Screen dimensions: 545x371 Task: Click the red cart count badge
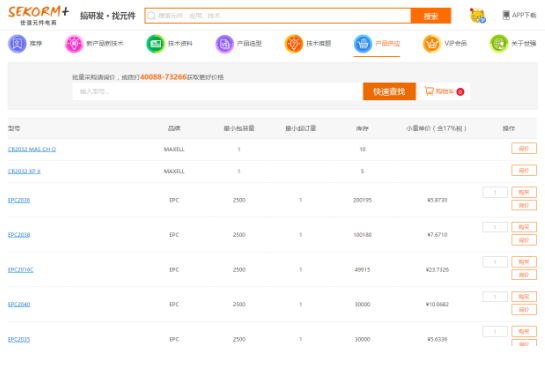(460, 92)
